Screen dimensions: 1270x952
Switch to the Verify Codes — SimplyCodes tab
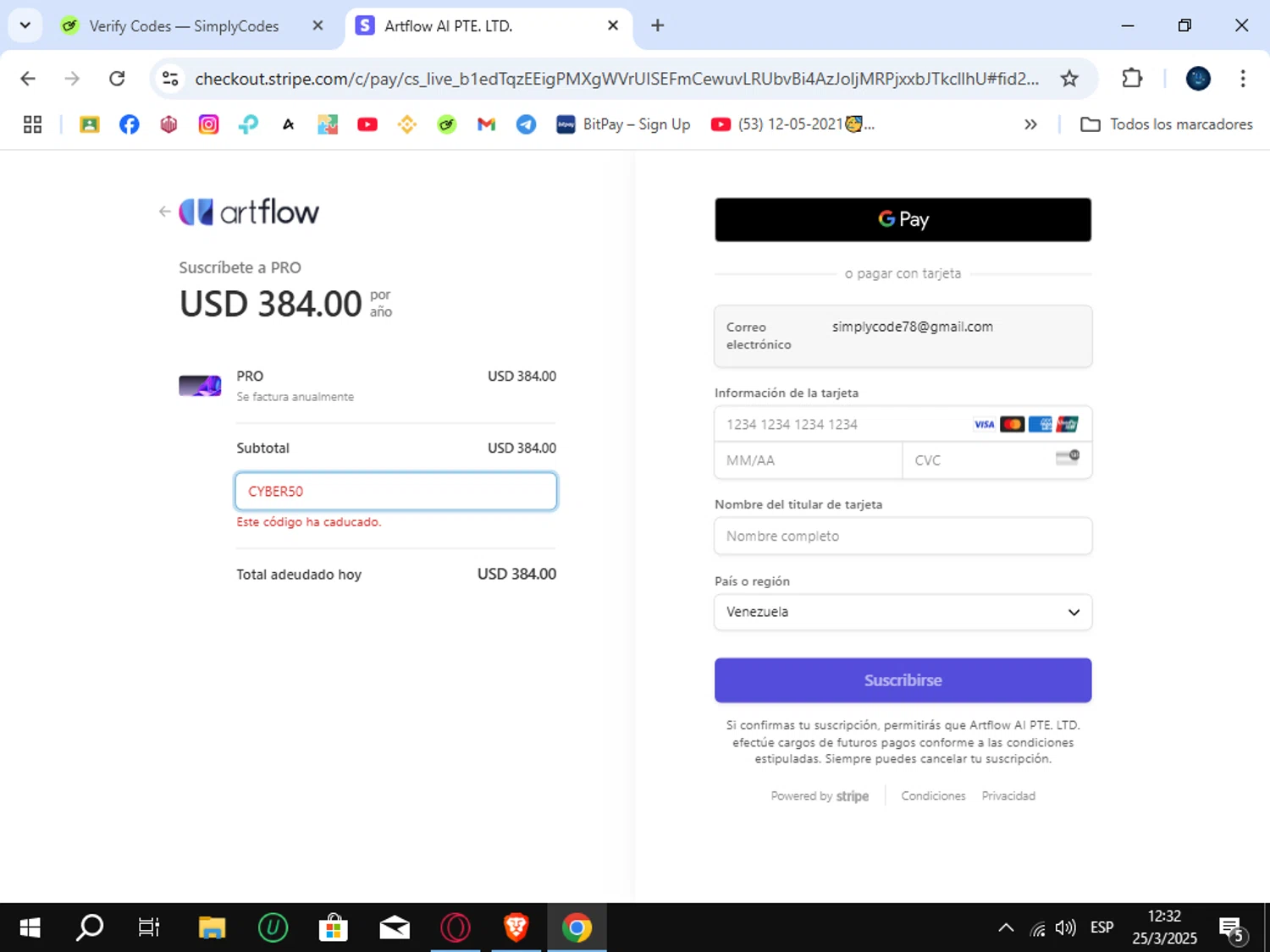tap(182, 26)
